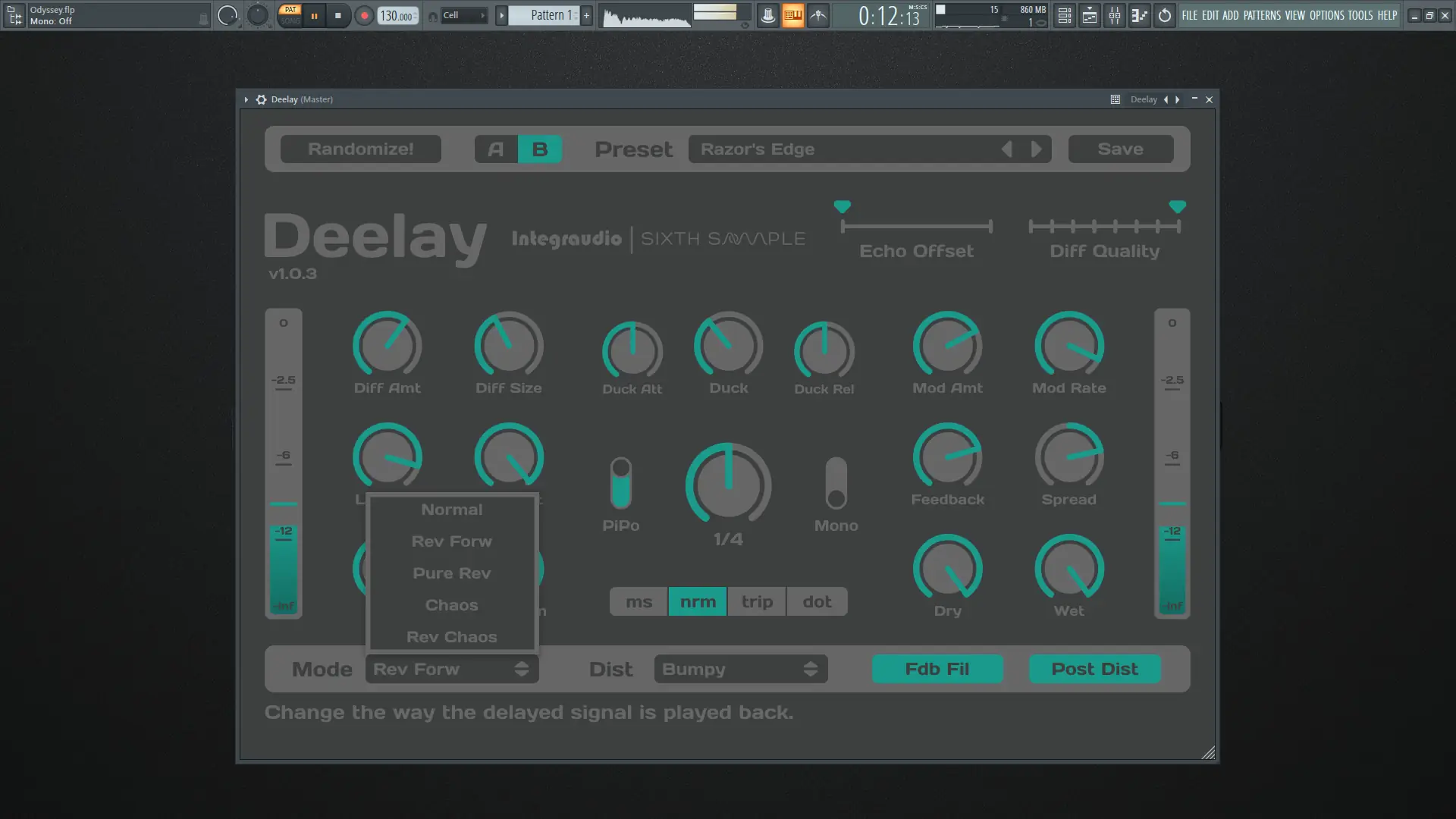Open the PATTERNS menu

pyautogui.click(x=1262, y=15)
